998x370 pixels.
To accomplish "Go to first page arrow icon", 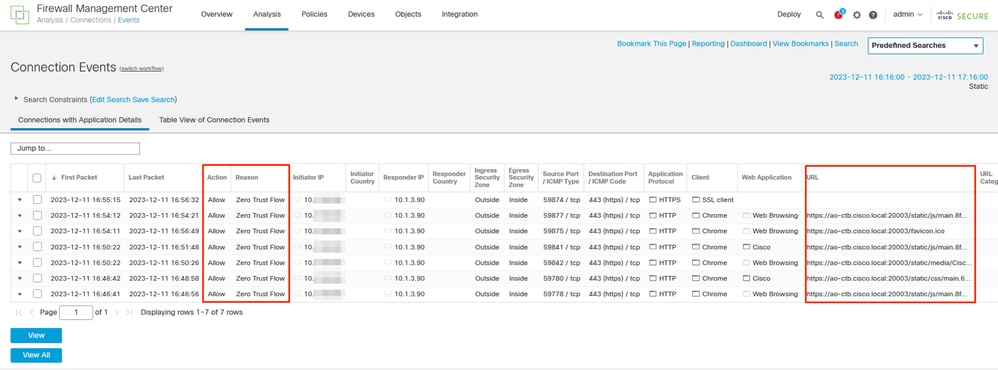I will [x=18, y=313].
